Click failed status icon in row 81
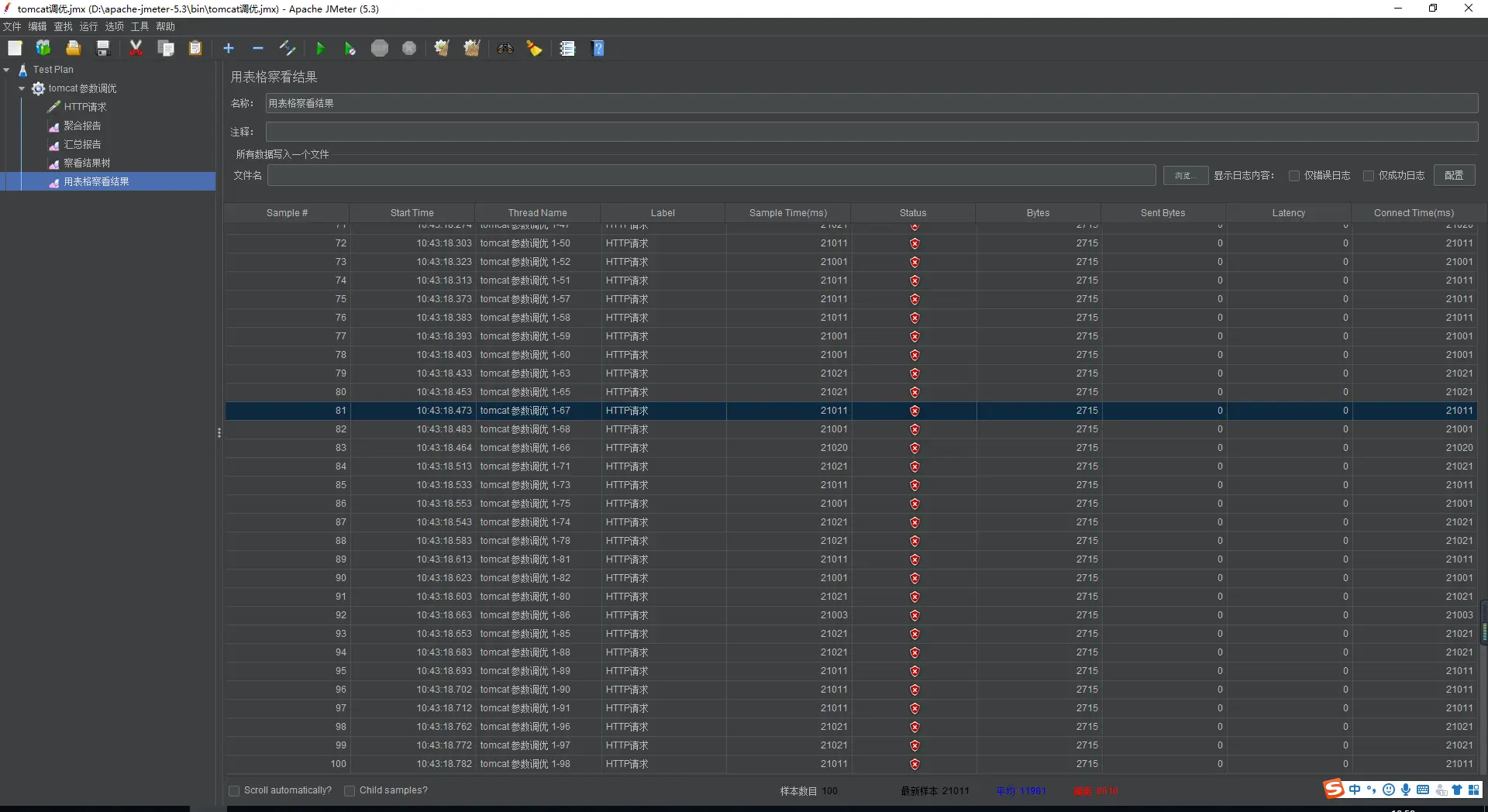This screenshot has width=1488, height=812. (x=914, y=411)
